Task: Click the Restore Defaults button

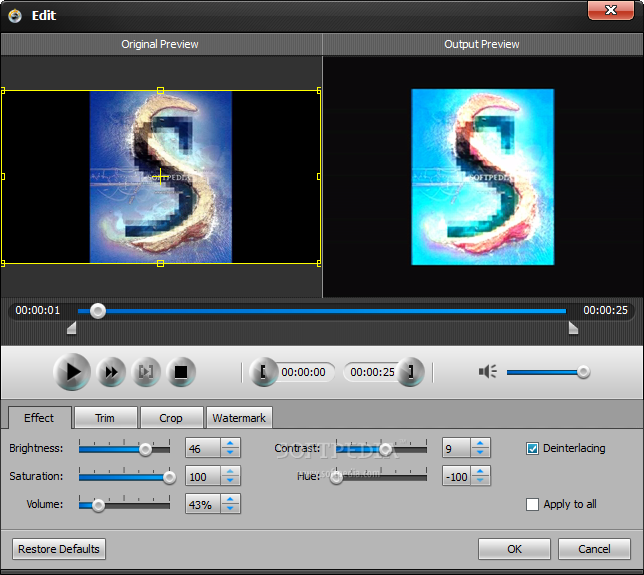Action: tap(59, 549)
